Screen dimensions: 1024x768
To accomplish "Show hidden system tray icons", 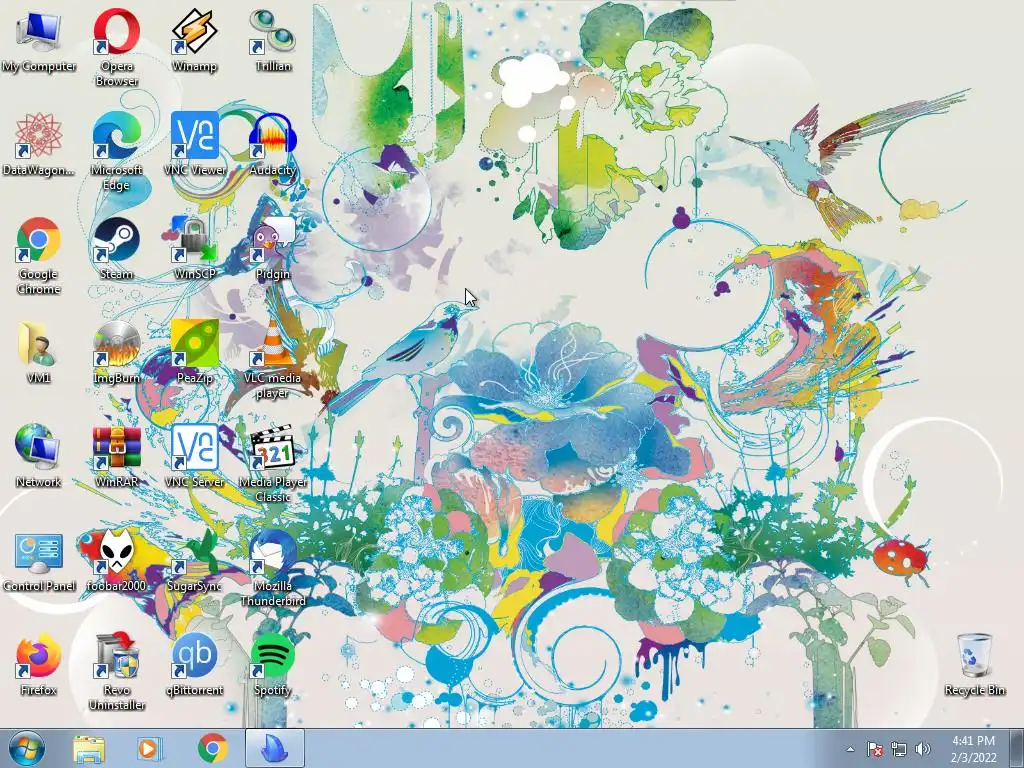I will 850,749.
